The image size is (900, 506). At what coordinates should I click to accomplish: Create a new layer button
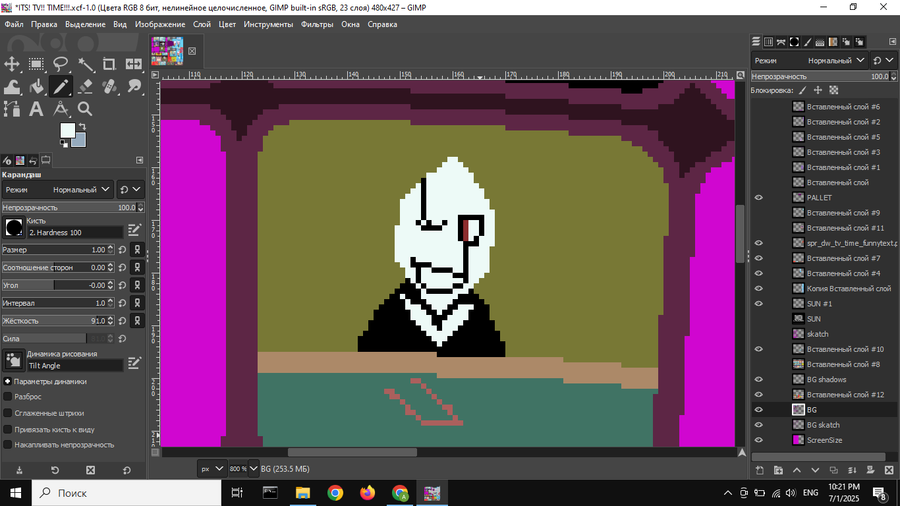click(759, 470)
